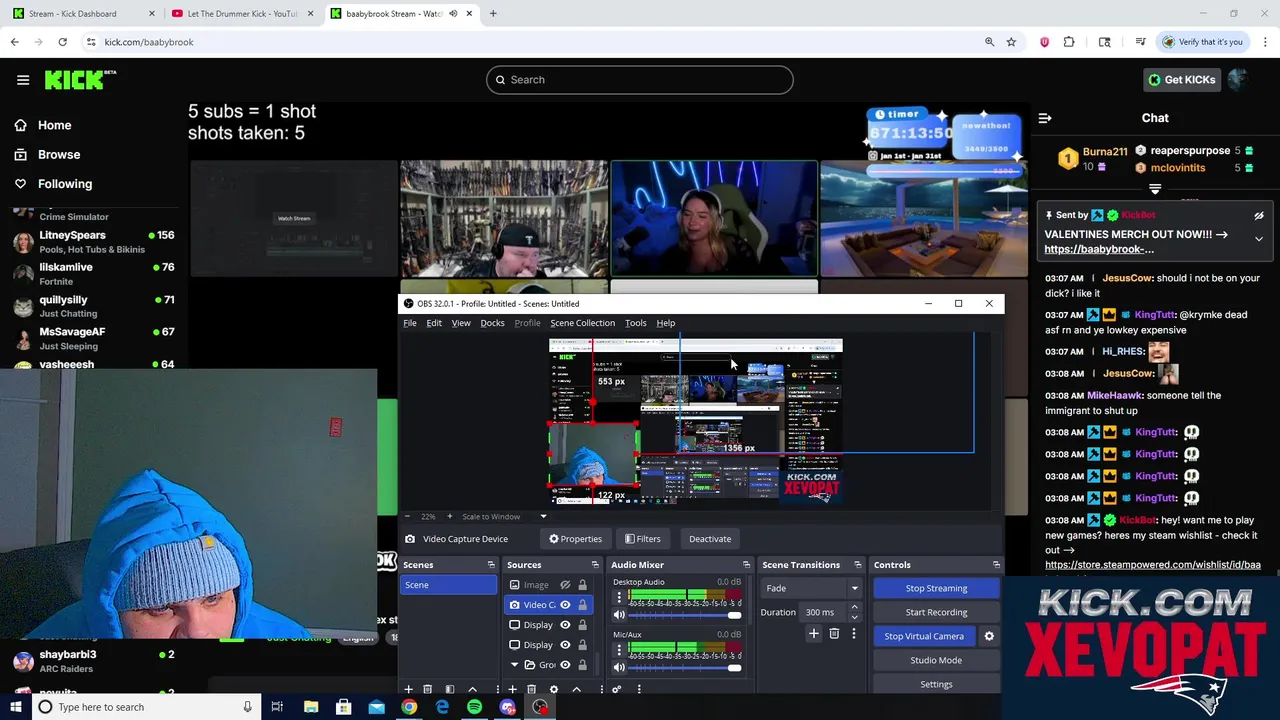
Task: Show the hidden Image source
Action: click(x=565, y=585)
